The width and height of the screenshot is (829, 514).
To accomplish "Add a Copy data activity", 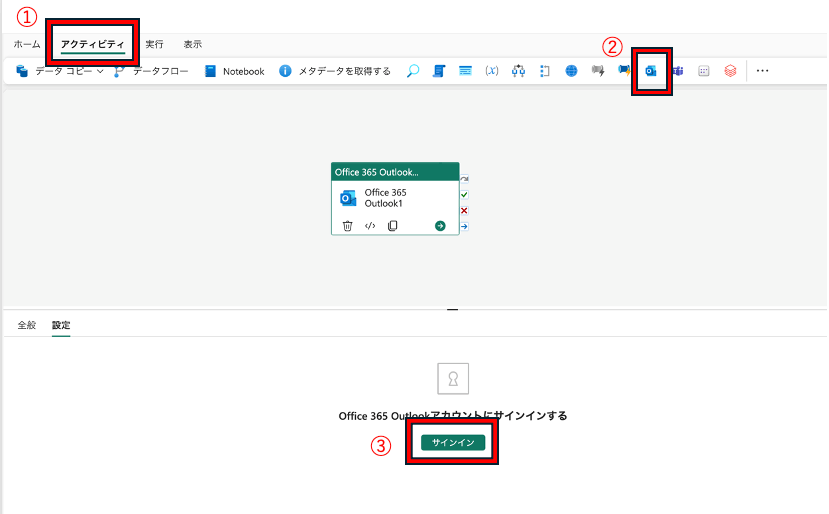I will 53,71.
